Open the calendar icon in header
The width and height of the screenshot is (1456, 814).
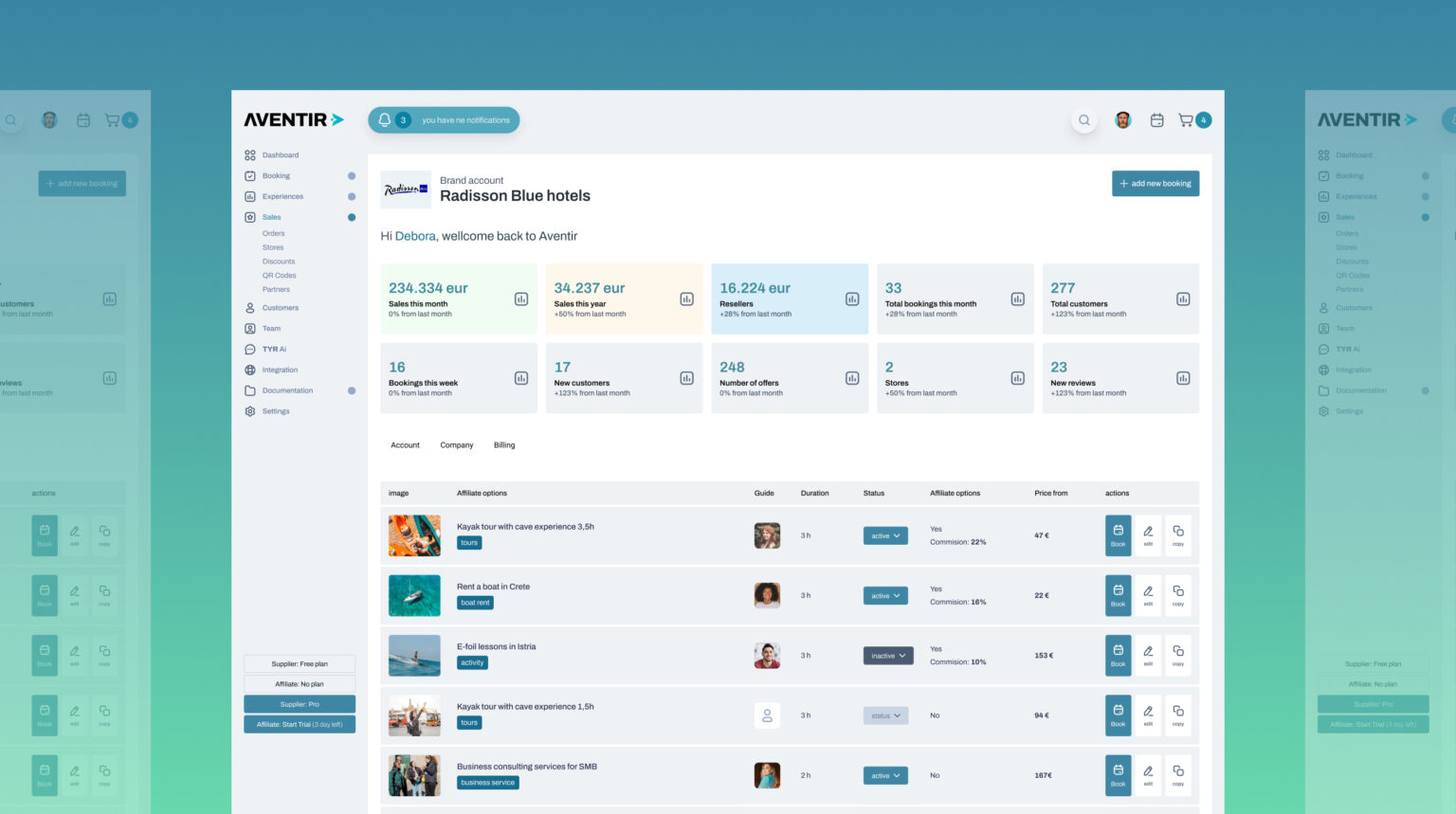[x=1156, y=120]
